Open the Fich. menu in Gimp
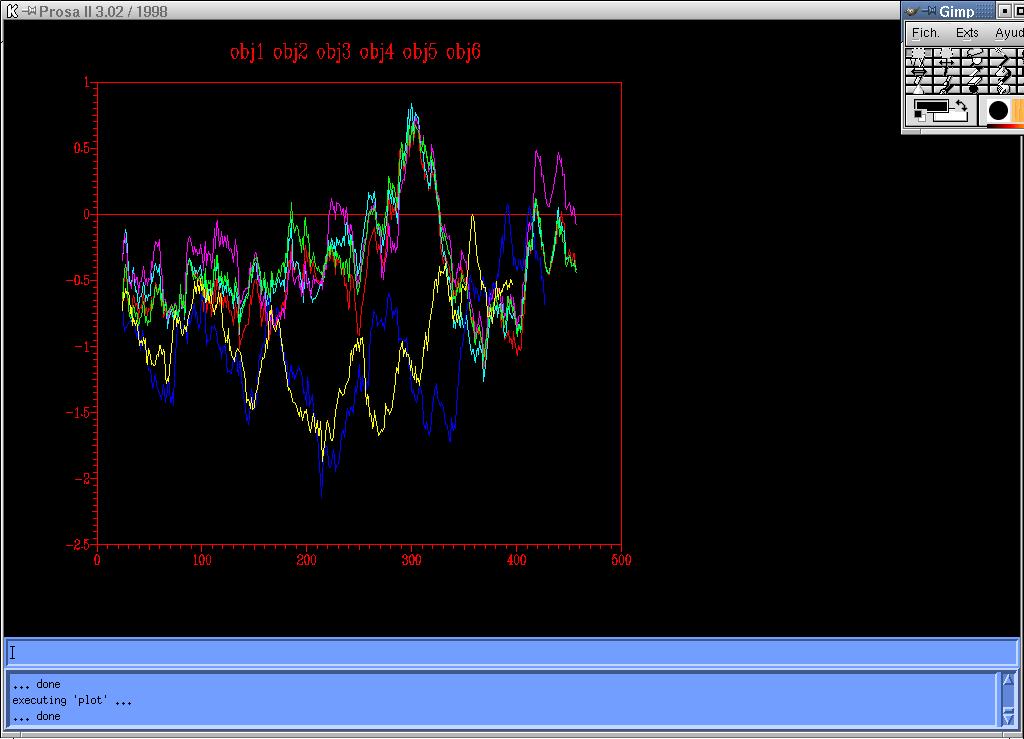The image size is (1024, 739). click(x=925, y=33)
